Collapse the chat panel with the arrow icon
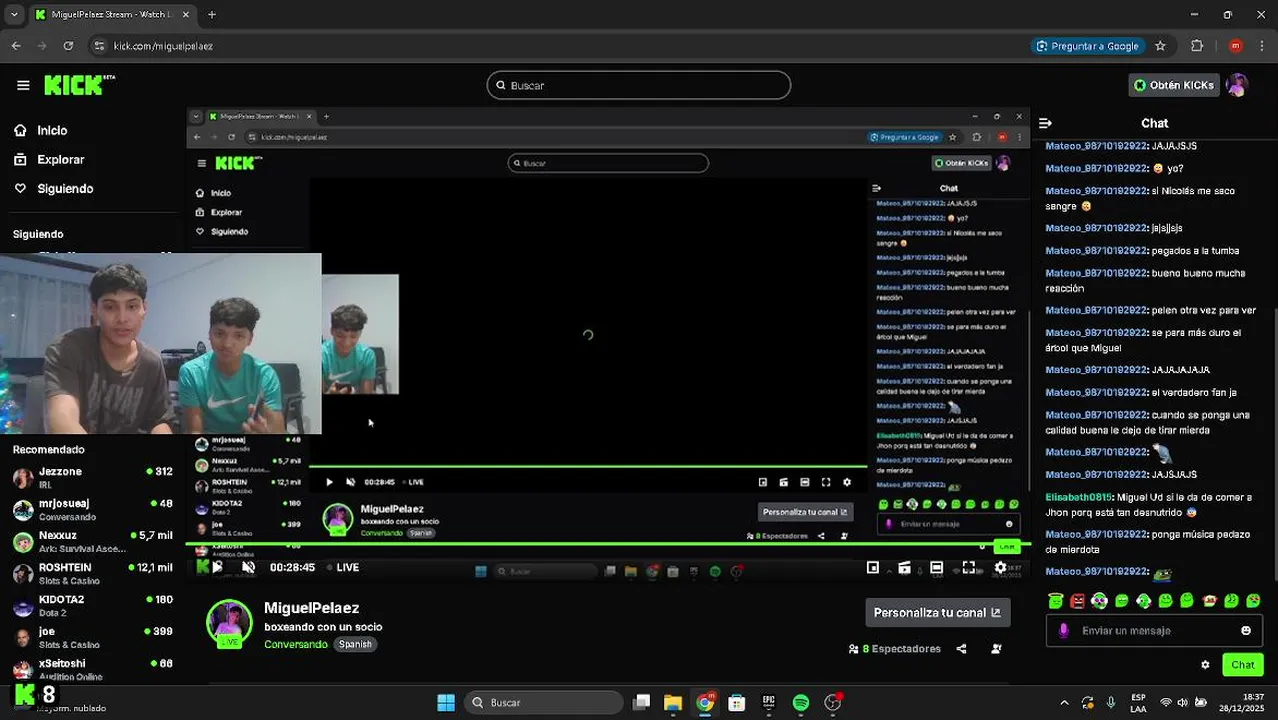Image resolution: width=1278 pixels, height=720 pixels. (1045, 123)
